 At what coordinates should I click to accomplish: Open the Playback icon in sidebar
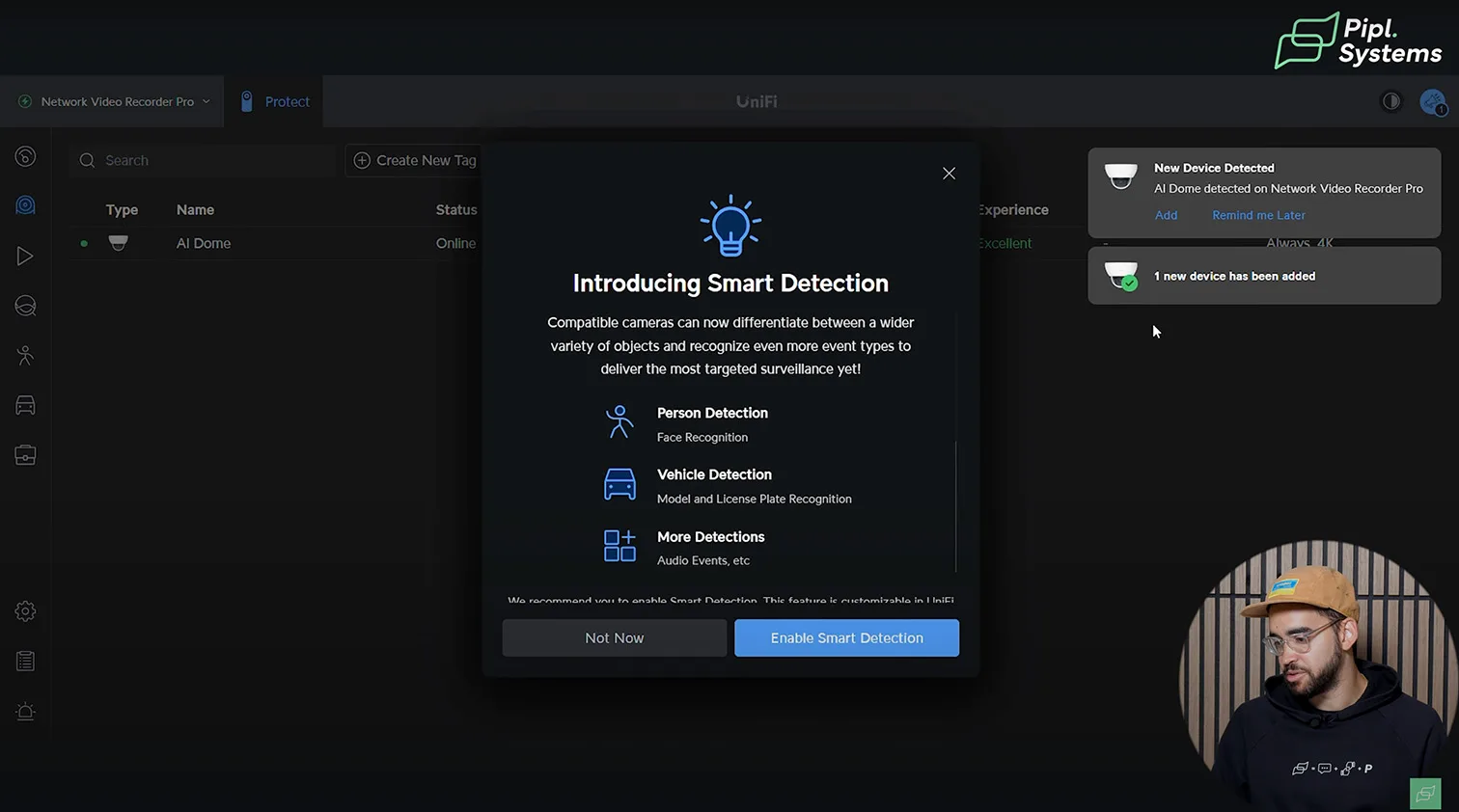tap(25, 256)
